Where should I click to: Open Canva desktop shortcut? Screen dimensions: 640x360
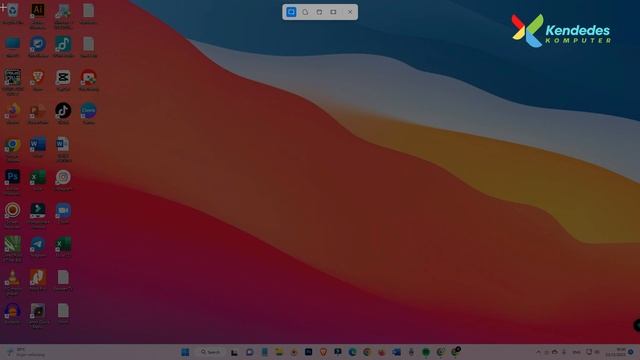pos(89,113)
